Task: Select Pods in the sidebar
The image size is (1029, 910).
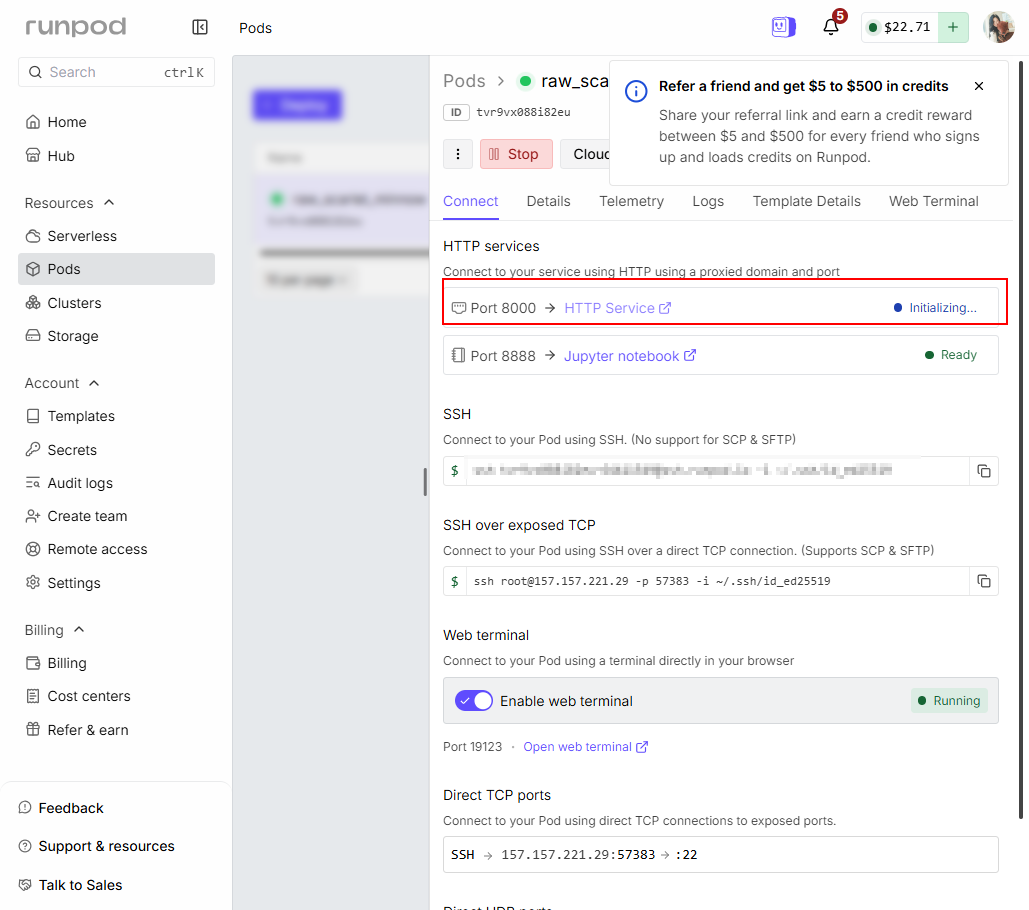Action: tap(116, 269)
